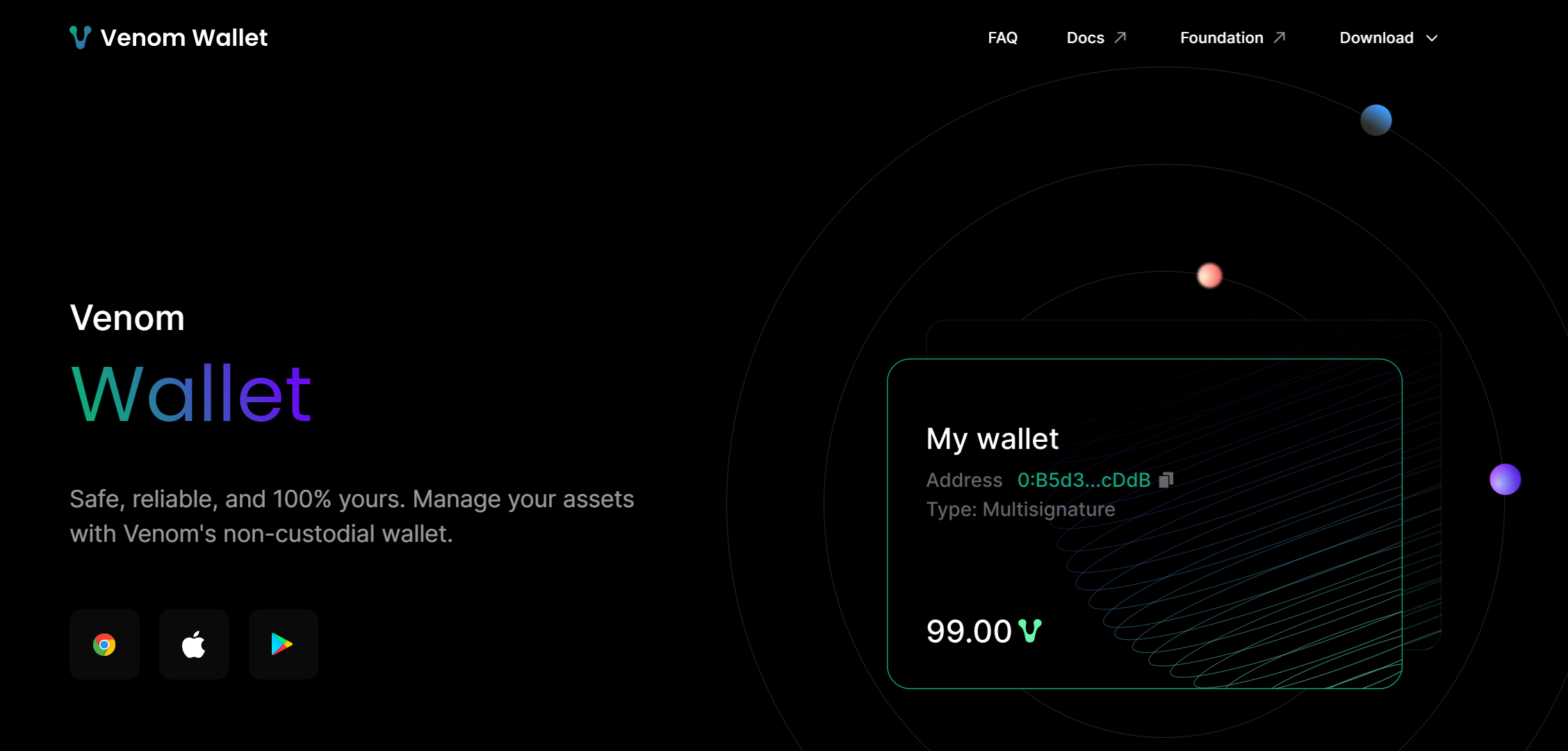This screenshot has width=1568, height=751.
Task: Copy the wallet address via copy icon
Action: click(1166, 480)
